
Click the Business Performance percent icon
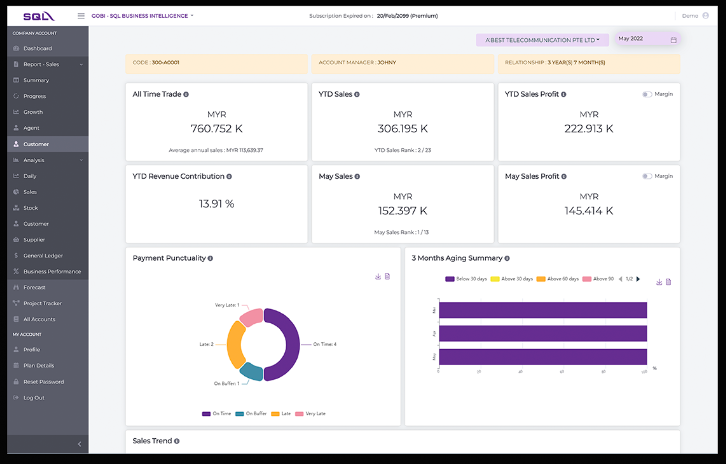click(16, 271)
